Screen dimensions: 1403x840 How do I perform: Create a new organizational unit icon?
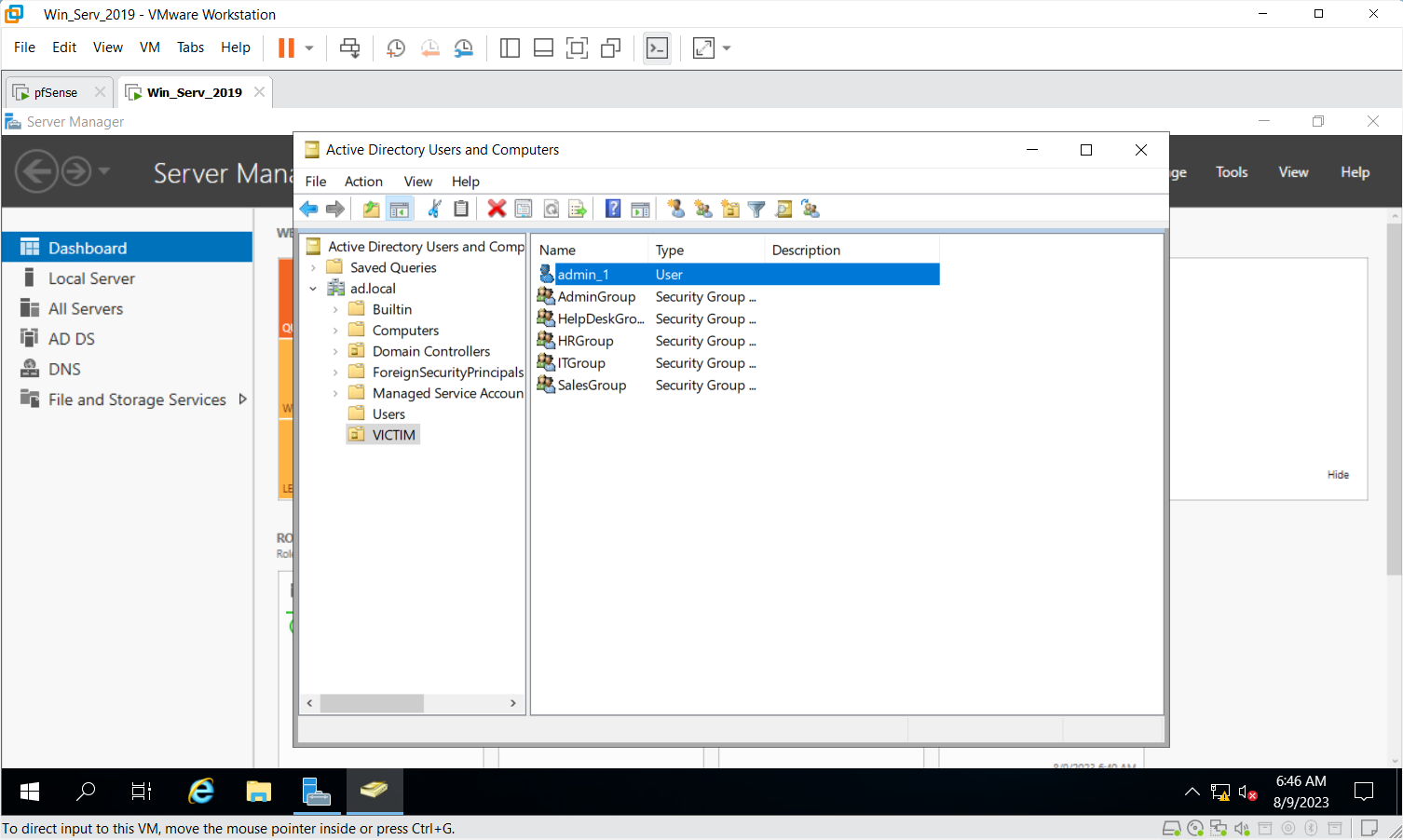(x=730, y=209)
